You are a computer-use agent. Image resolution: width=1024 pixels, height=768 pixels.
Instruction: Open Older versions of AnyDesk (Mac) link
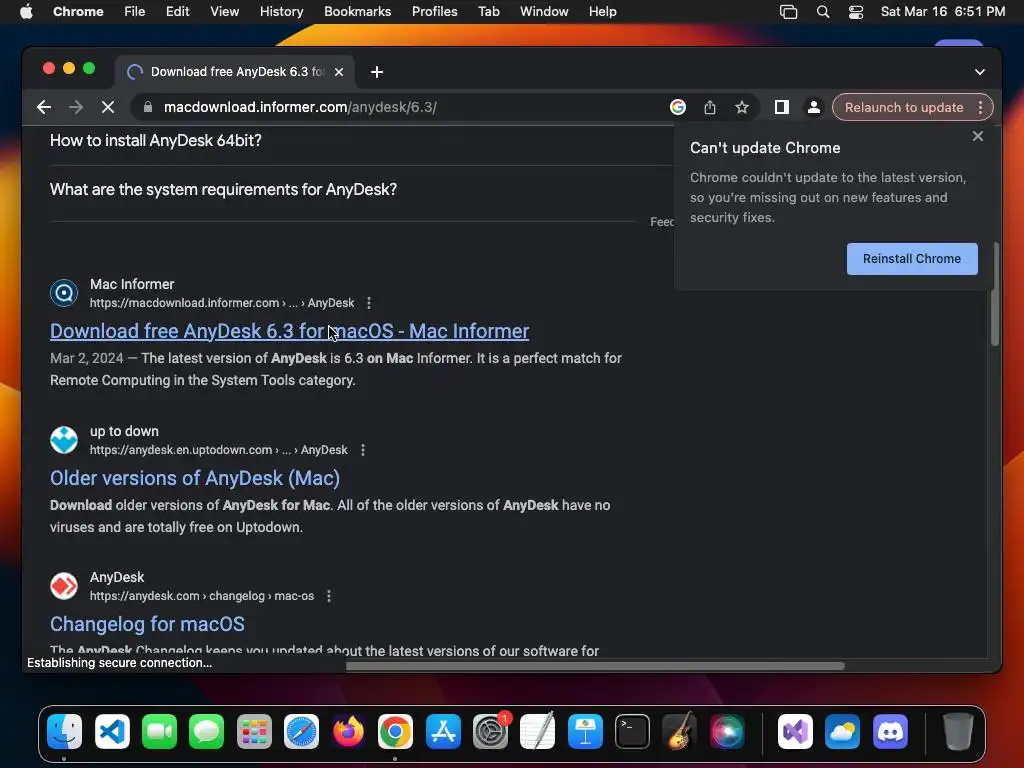tap(195, 478)
